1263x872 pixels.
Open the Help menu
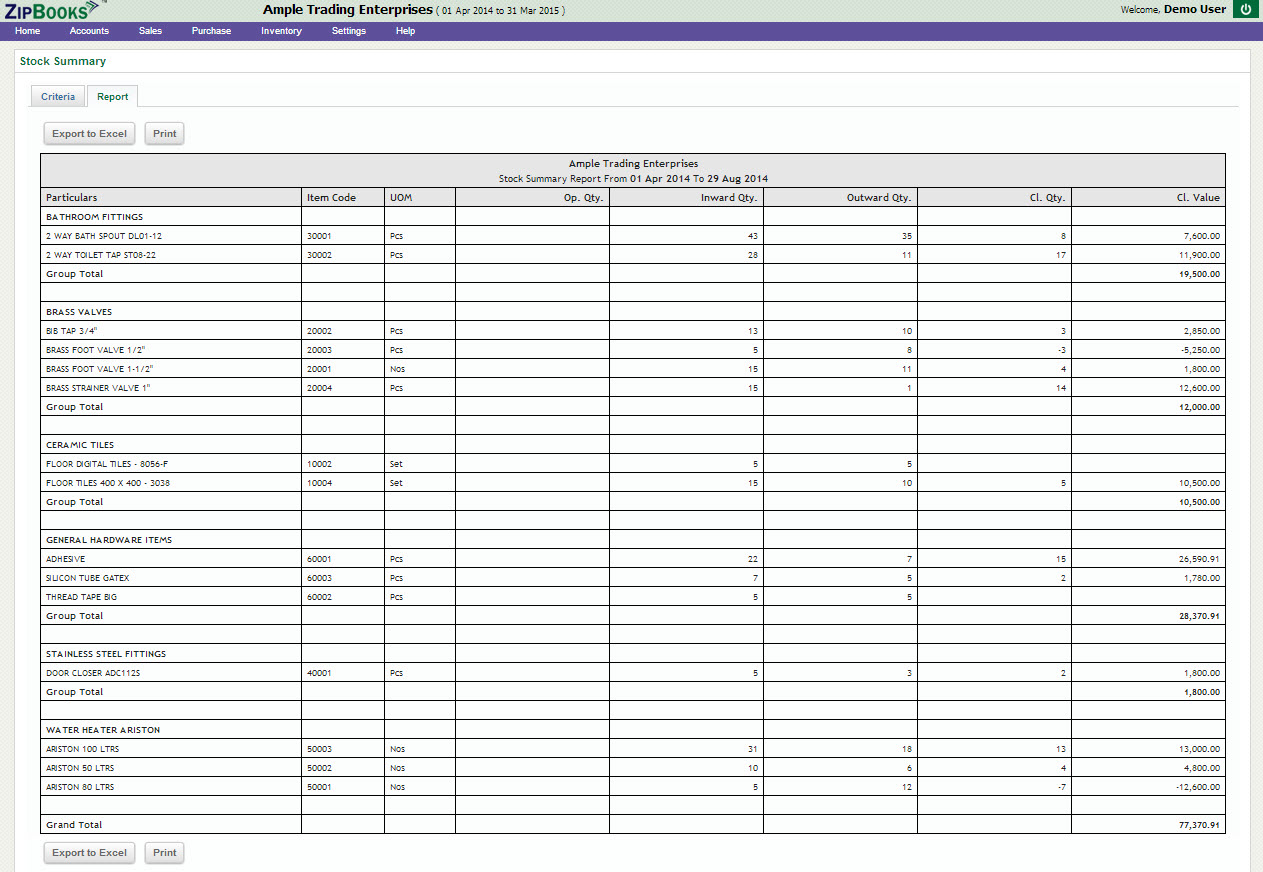coord(405,31)
